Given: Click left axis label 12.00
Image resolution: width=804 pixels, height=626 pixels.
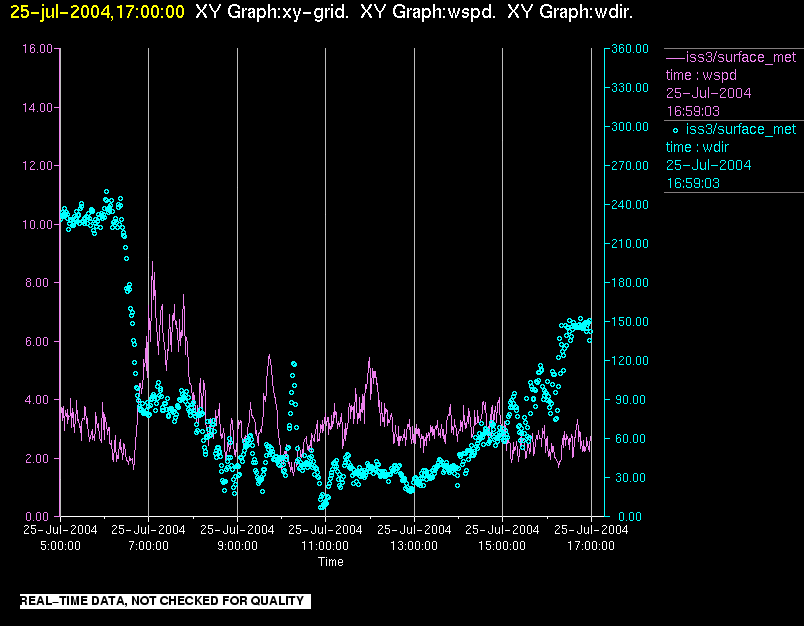Looking at the screenshot, I should [x=37, y=166].
